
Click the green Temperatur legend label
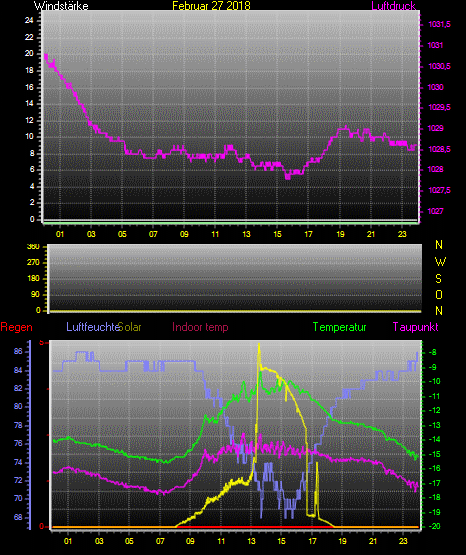(x=339, y=327)
